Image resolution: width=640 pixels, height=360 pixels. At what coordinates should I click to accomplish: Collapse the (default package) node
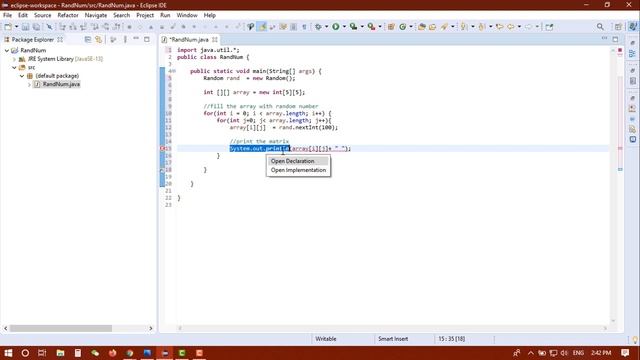coord(22,76)
